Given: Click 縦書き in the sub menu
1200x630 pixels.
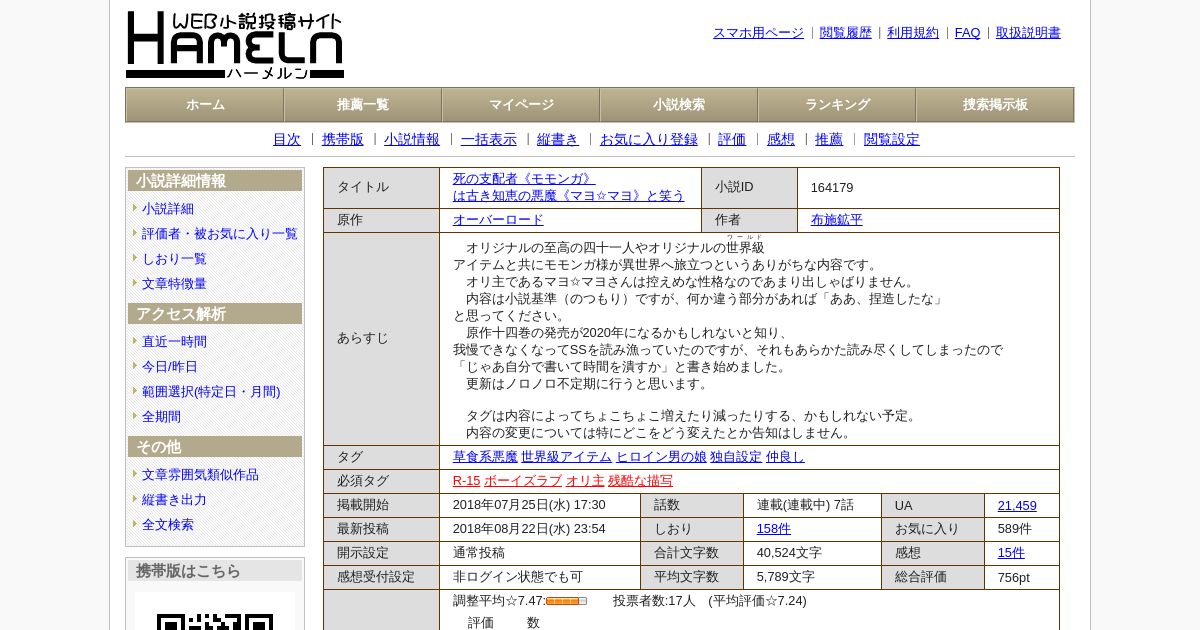Looking at the screenshot, I should coord(558,140).
